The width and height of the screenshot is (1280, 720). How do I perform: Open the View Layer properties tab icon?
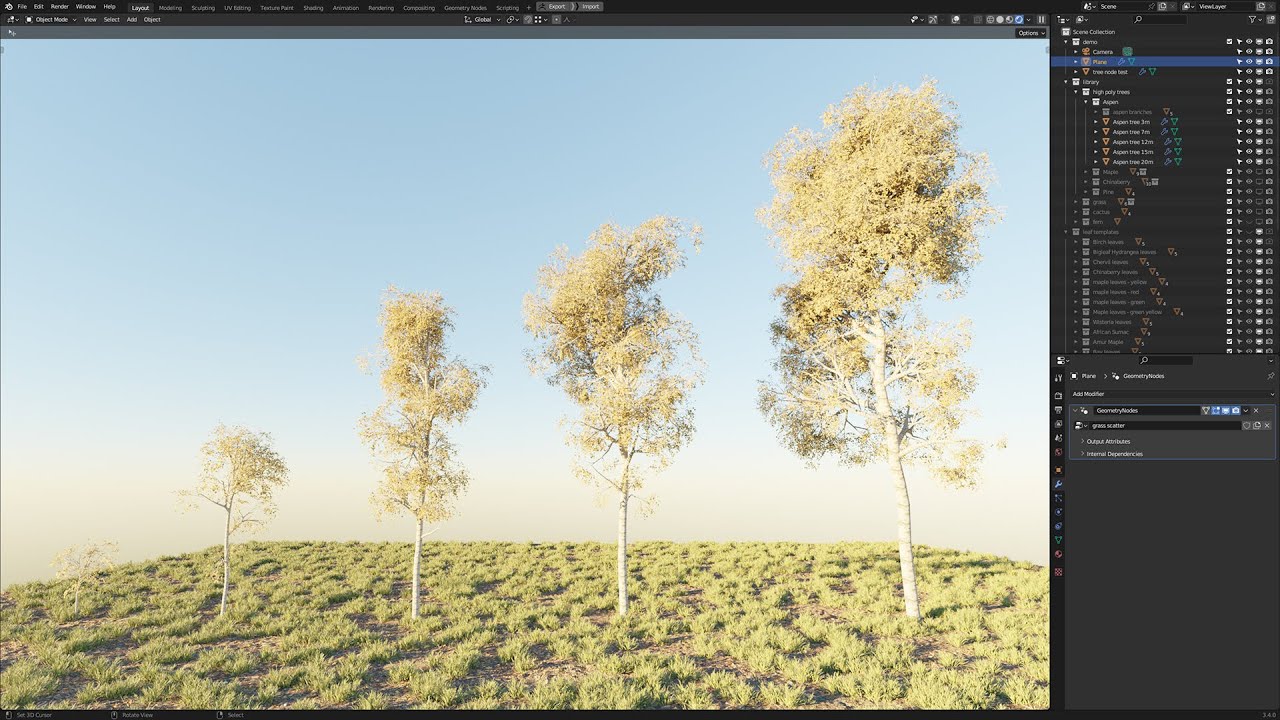tap(1058, 424)
